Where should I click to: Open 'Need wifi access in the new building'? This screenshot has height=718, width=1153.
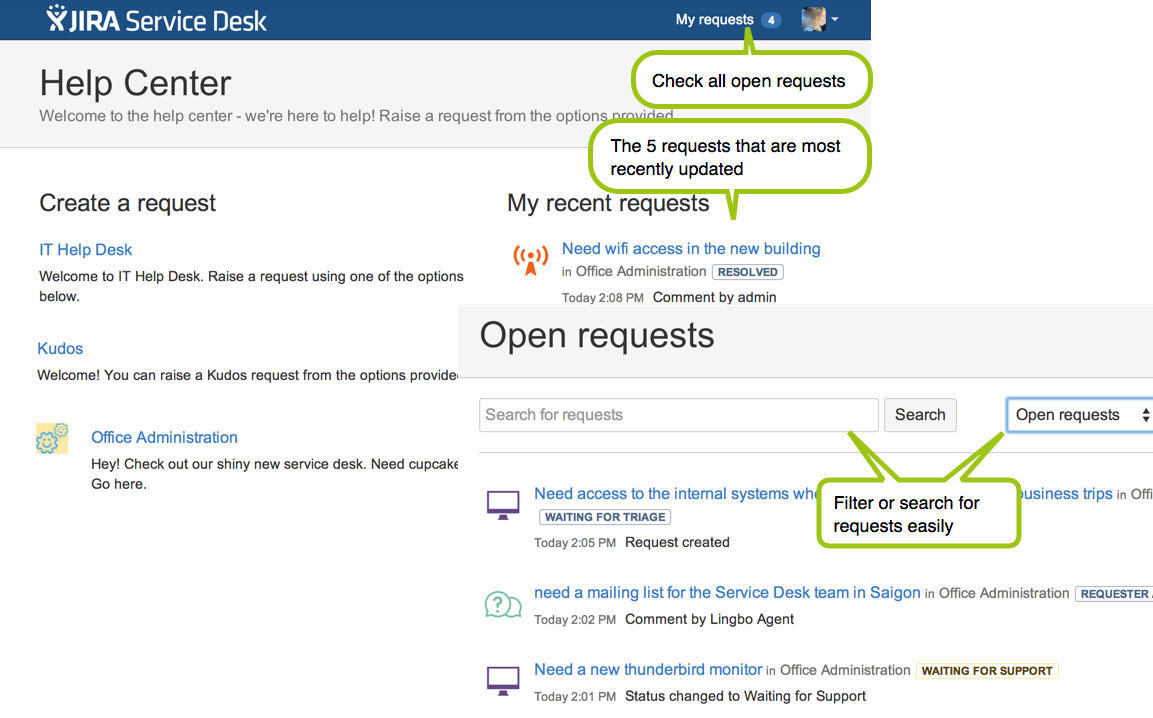[690, 249]
